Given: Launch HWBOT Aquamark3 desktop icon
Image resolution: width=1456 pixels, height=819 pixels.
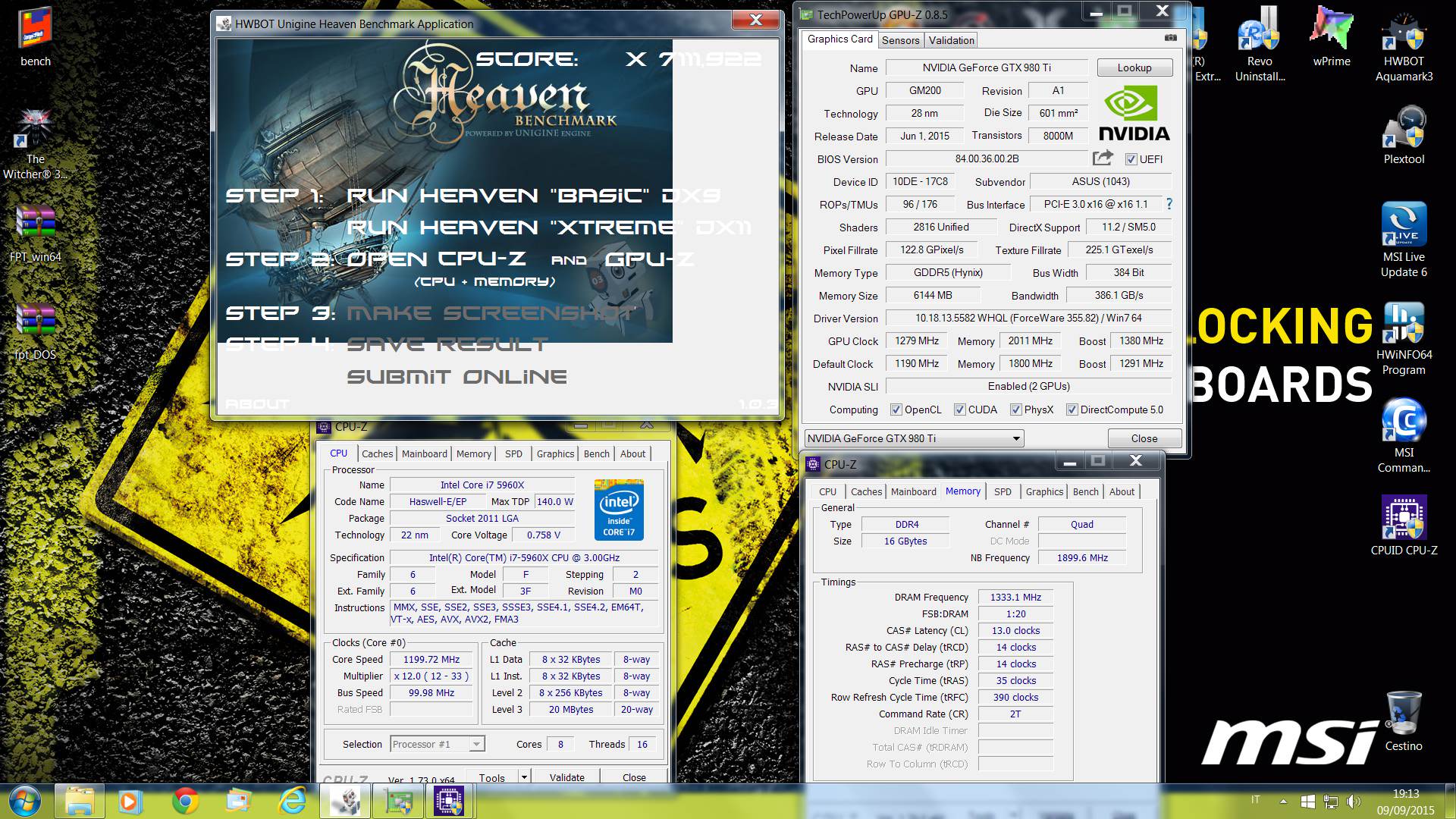Looking at the screenshot, I should [x=1404, y=45].
